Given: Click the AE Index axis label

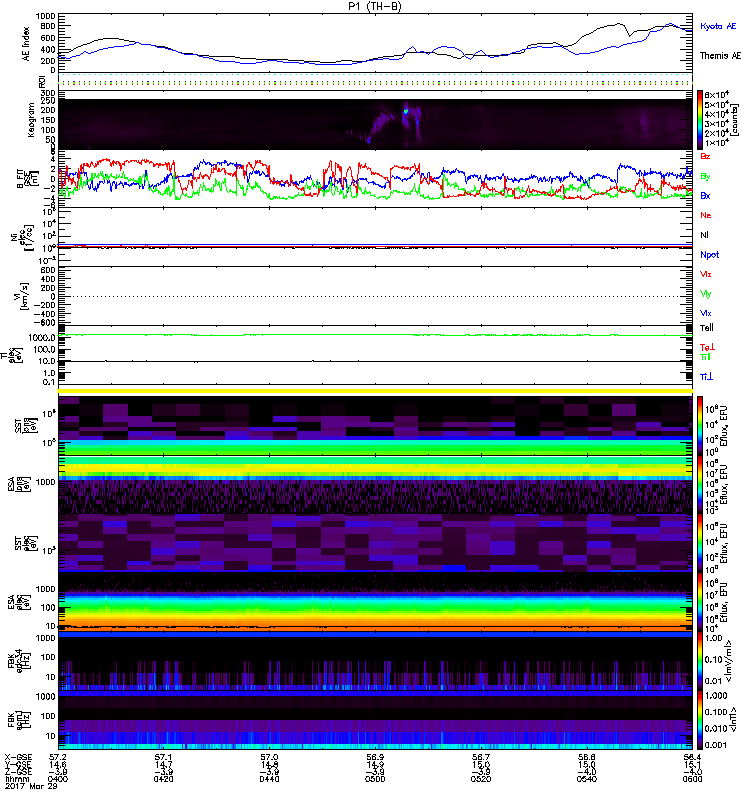Looking at the screenshot, I should (27, 44).
